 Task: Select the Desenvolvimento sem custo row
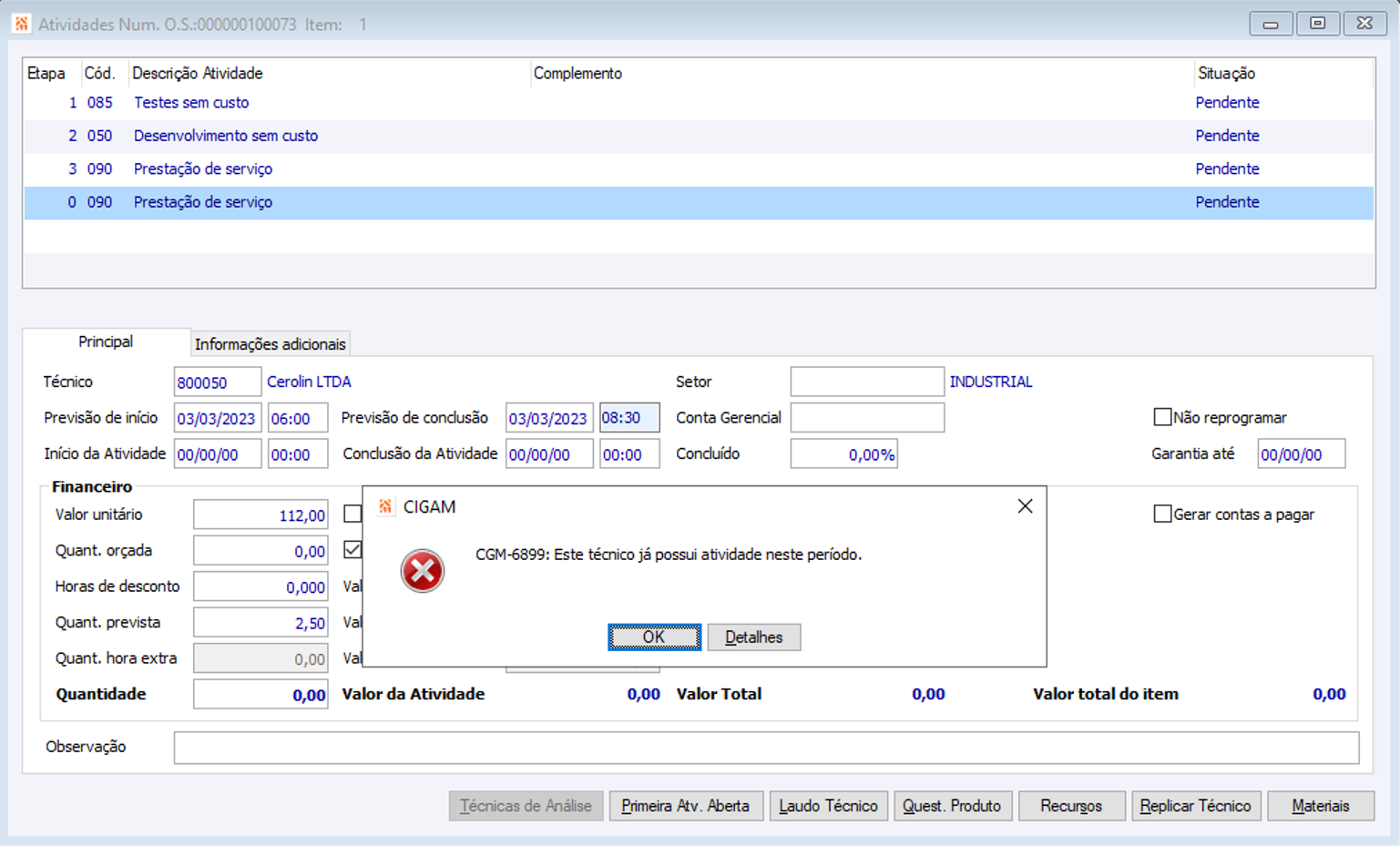coord(699,136)
